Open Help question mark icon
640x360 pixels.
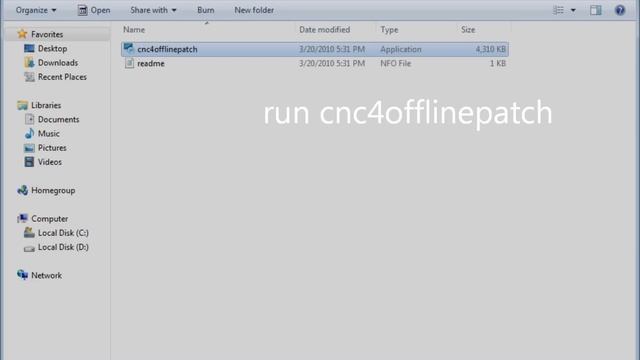(x=620, y=10)
